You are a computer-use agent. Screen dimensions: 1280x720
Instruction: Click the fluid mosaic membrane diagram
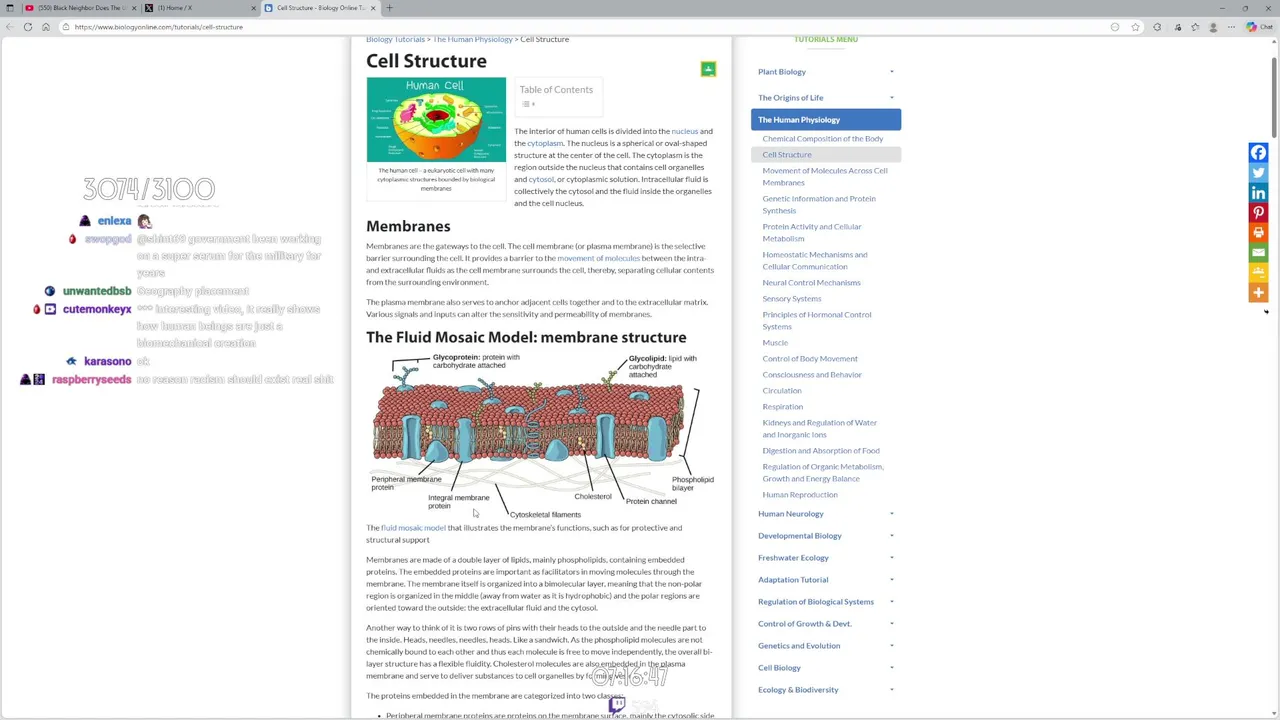pyautogui.click(x=541, y=435)
